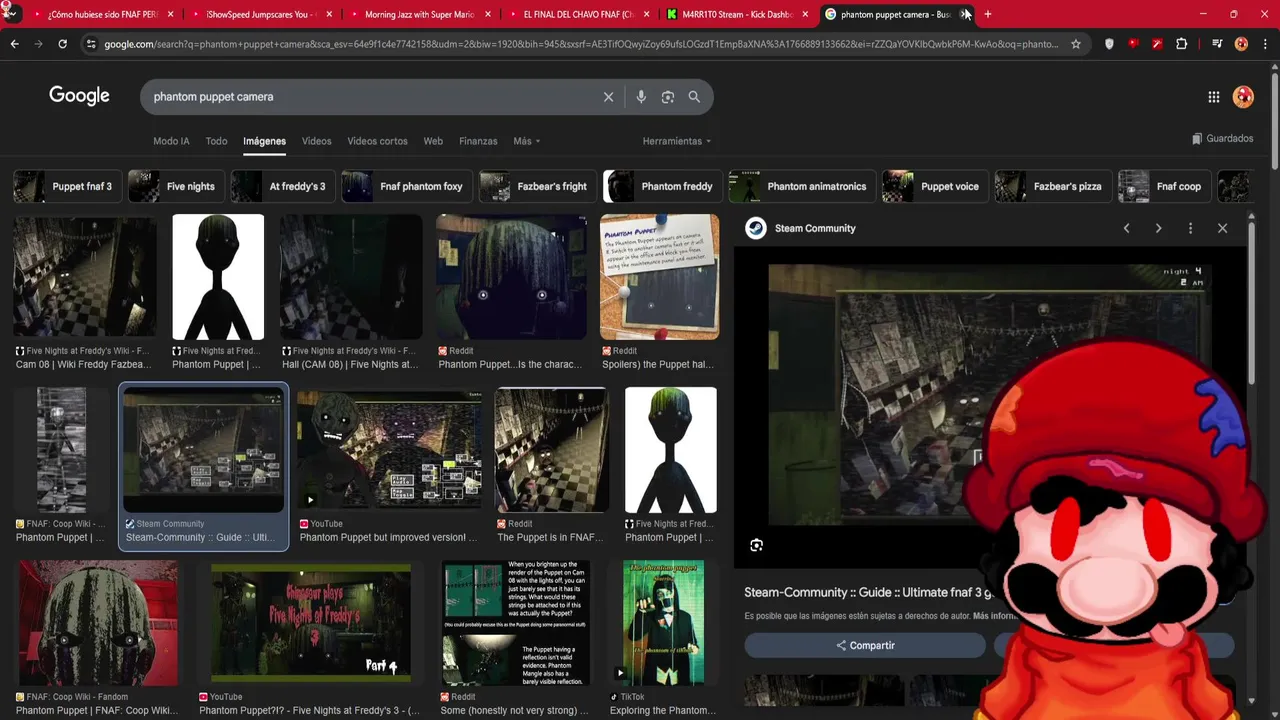1280x720 pixels.
Task: Switch to the Web results tab
Action: (433, 141)
